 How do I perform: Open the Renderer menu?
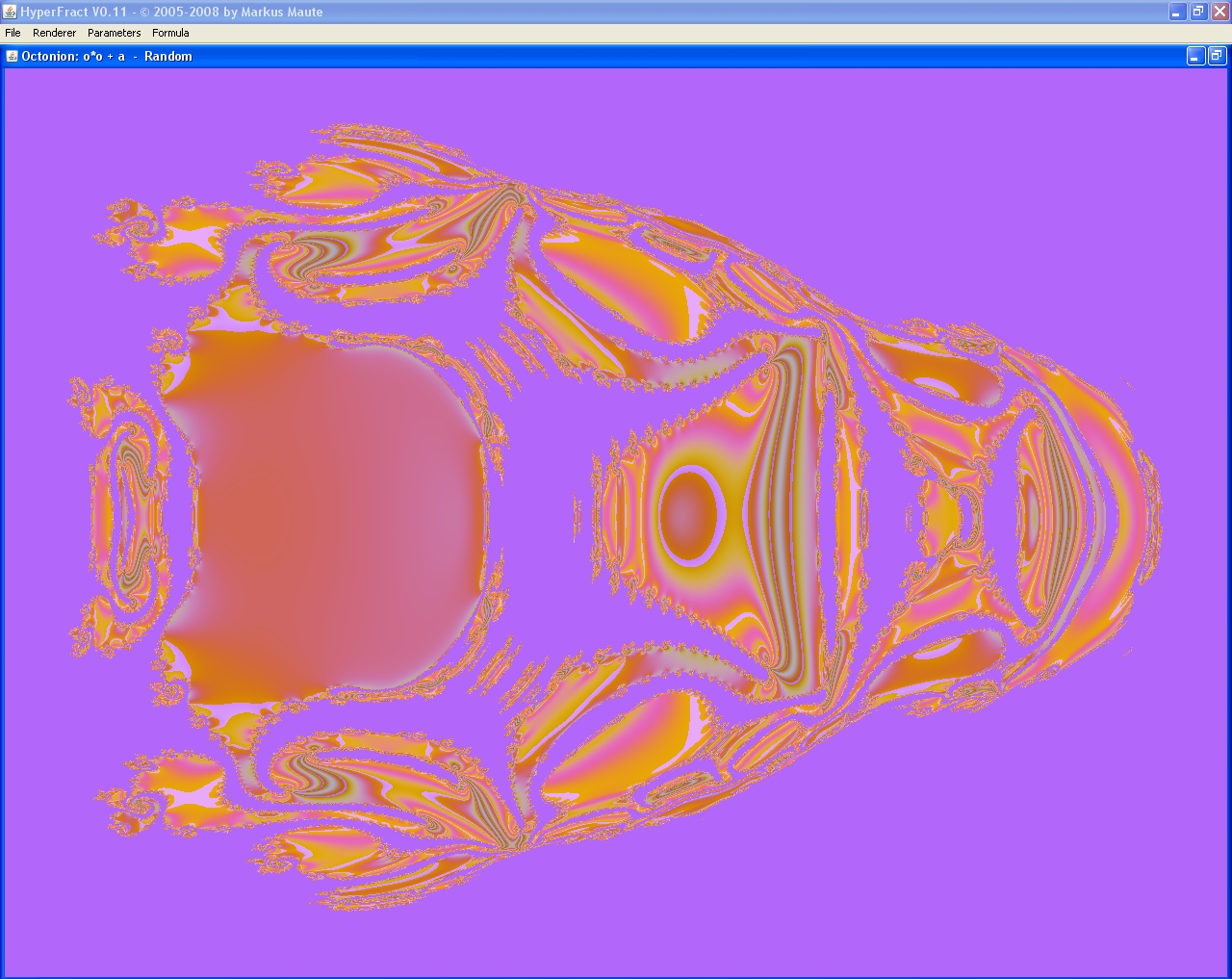(x=54, y=33)
